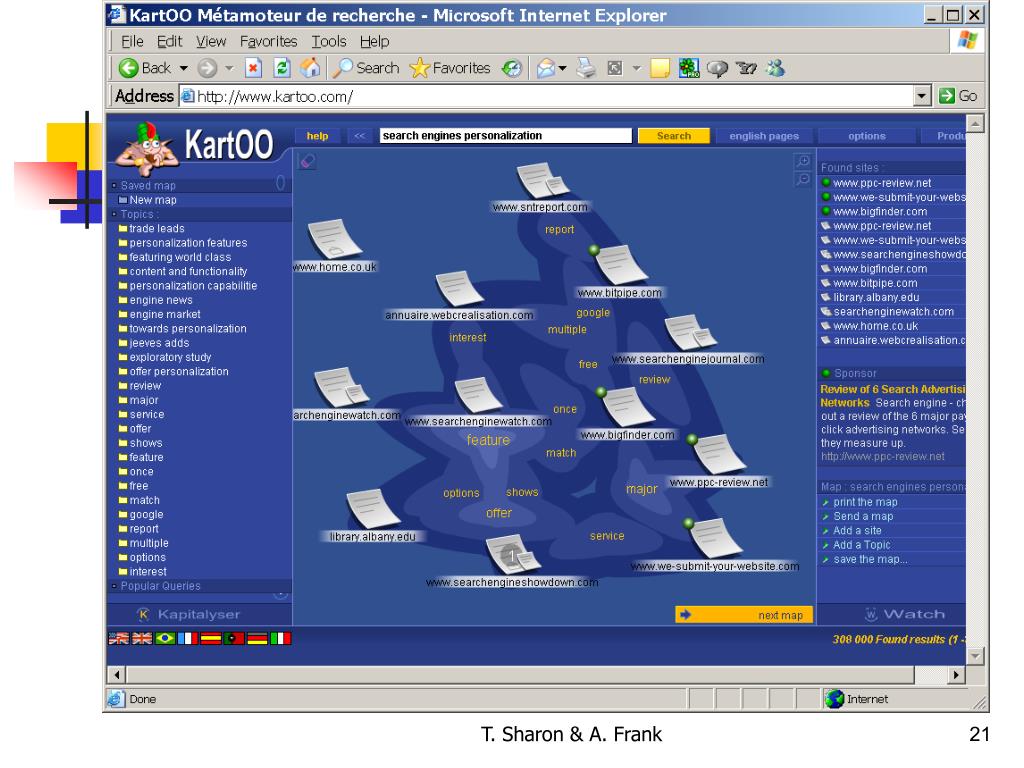
Task: Select the www.sntreport.com document icon
Action: pyautogui.click(x=542, y=180)
